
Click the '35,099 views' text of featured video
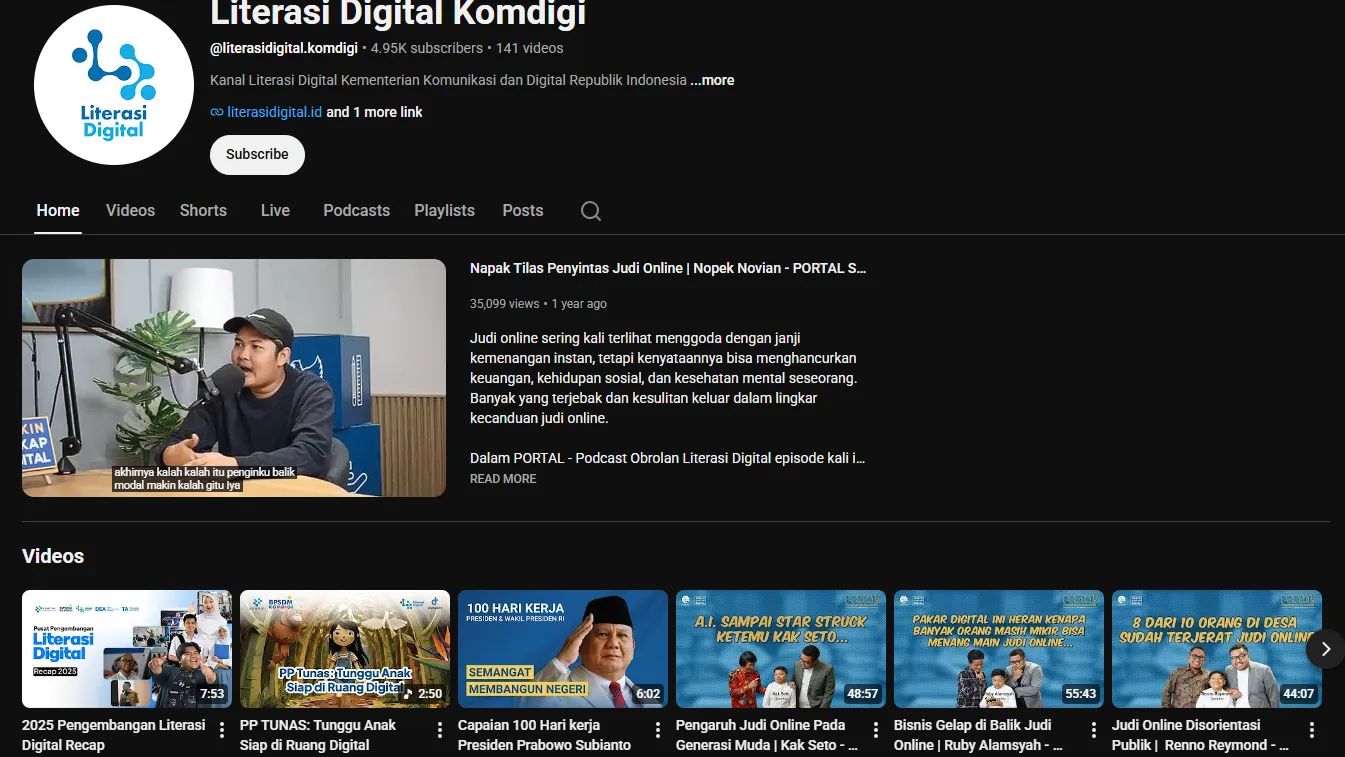coord(505,304)
